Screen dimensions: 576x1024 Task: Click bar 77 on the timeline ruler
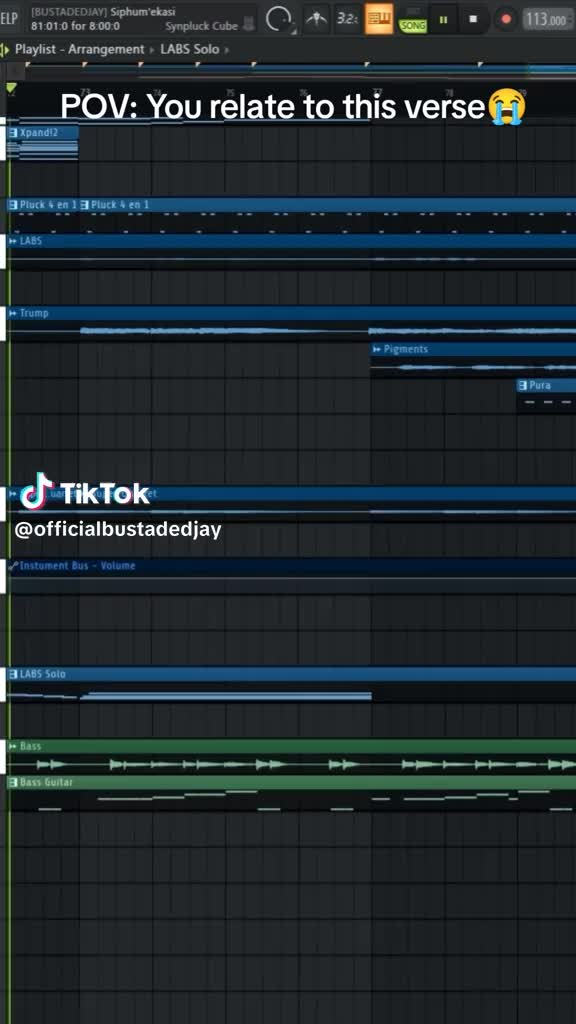pos(377,92)
